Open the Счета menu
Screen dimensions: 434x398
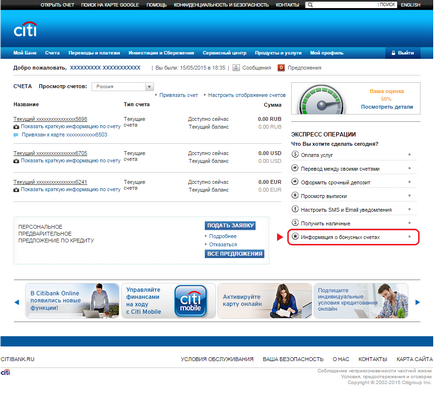[52, 53]
